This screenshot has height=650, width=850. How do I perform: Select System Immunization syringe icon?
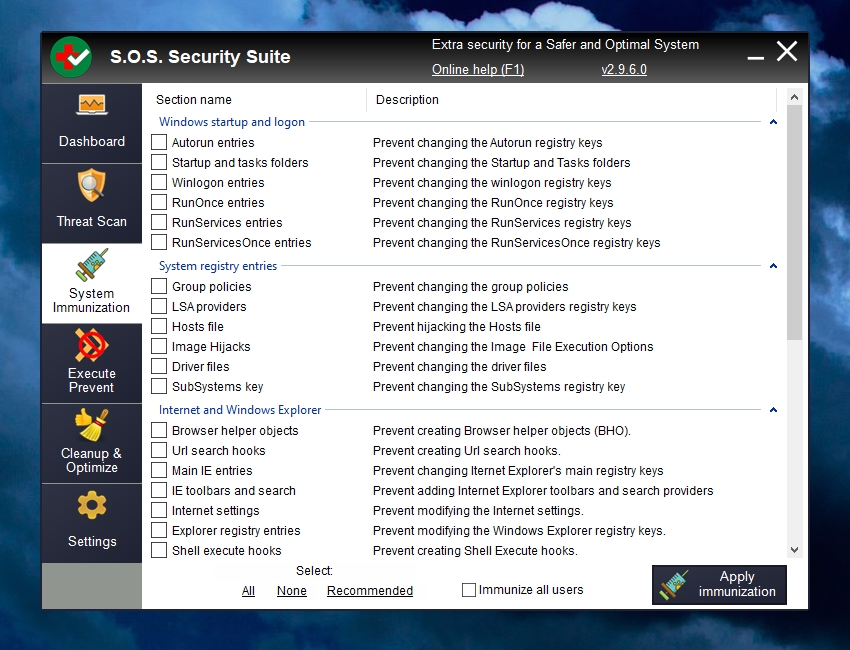click(92, 265)
